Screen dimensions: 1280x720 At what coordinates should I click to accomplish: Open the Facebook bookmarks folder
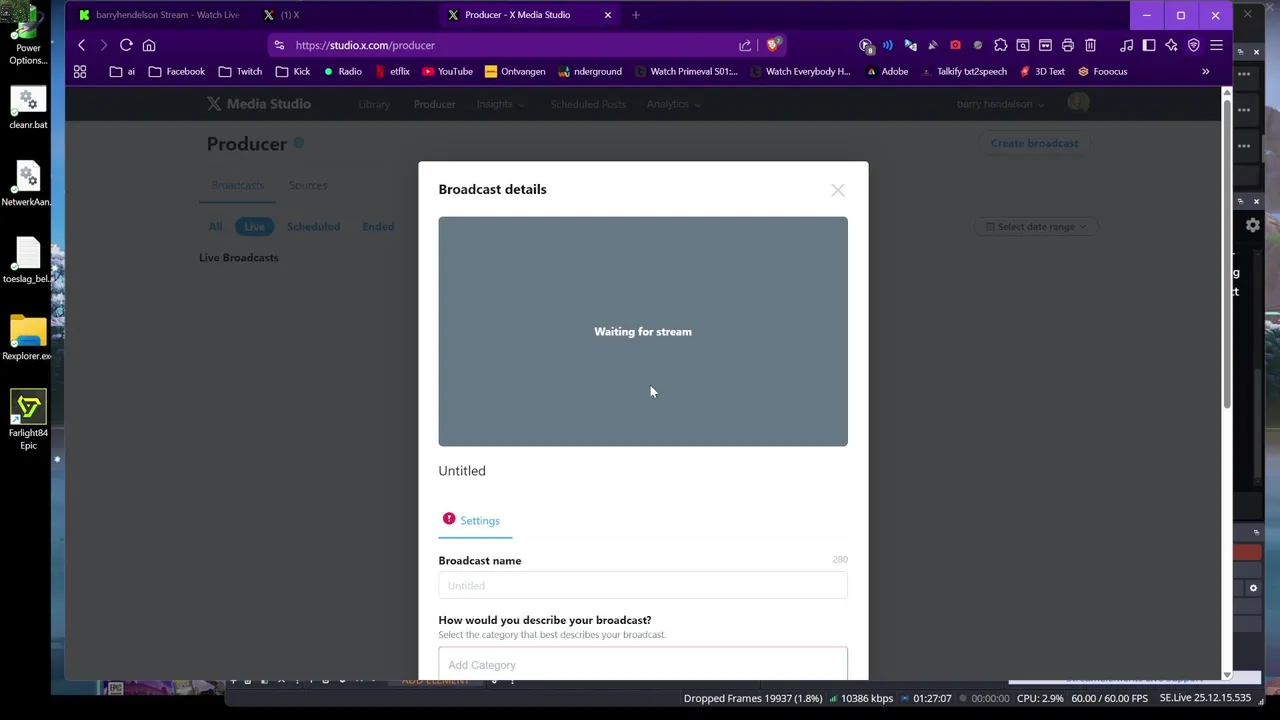(177, 72)
